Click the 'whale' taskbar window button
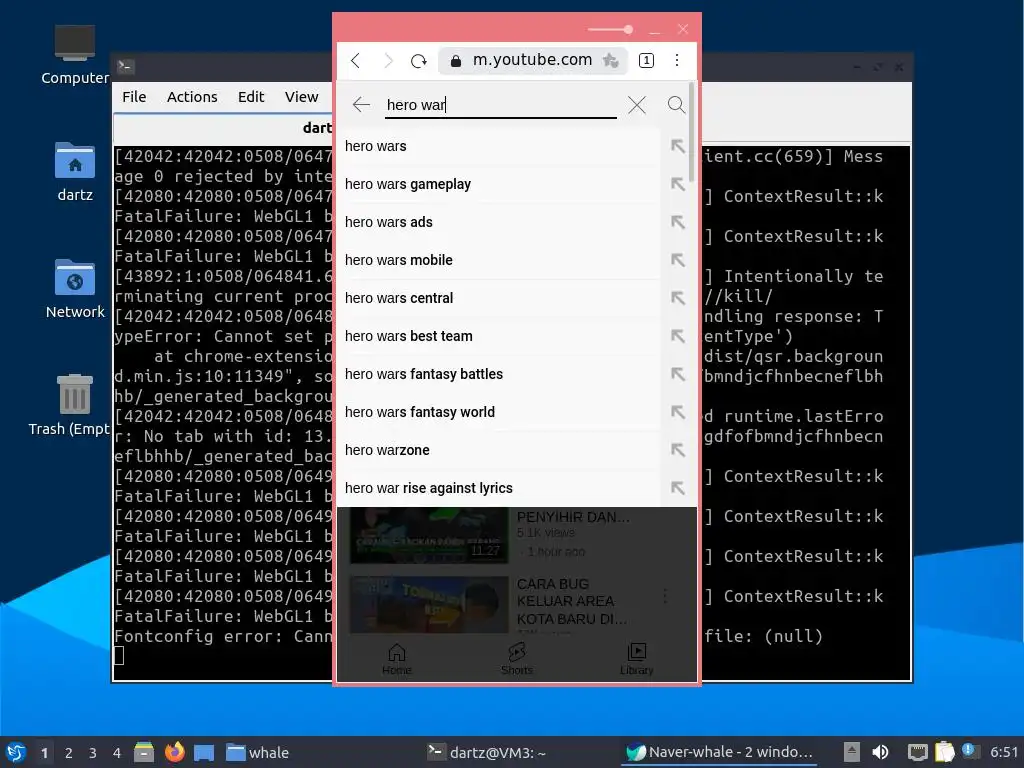This screenshot has height=768, width=1024. coord(257,752)
